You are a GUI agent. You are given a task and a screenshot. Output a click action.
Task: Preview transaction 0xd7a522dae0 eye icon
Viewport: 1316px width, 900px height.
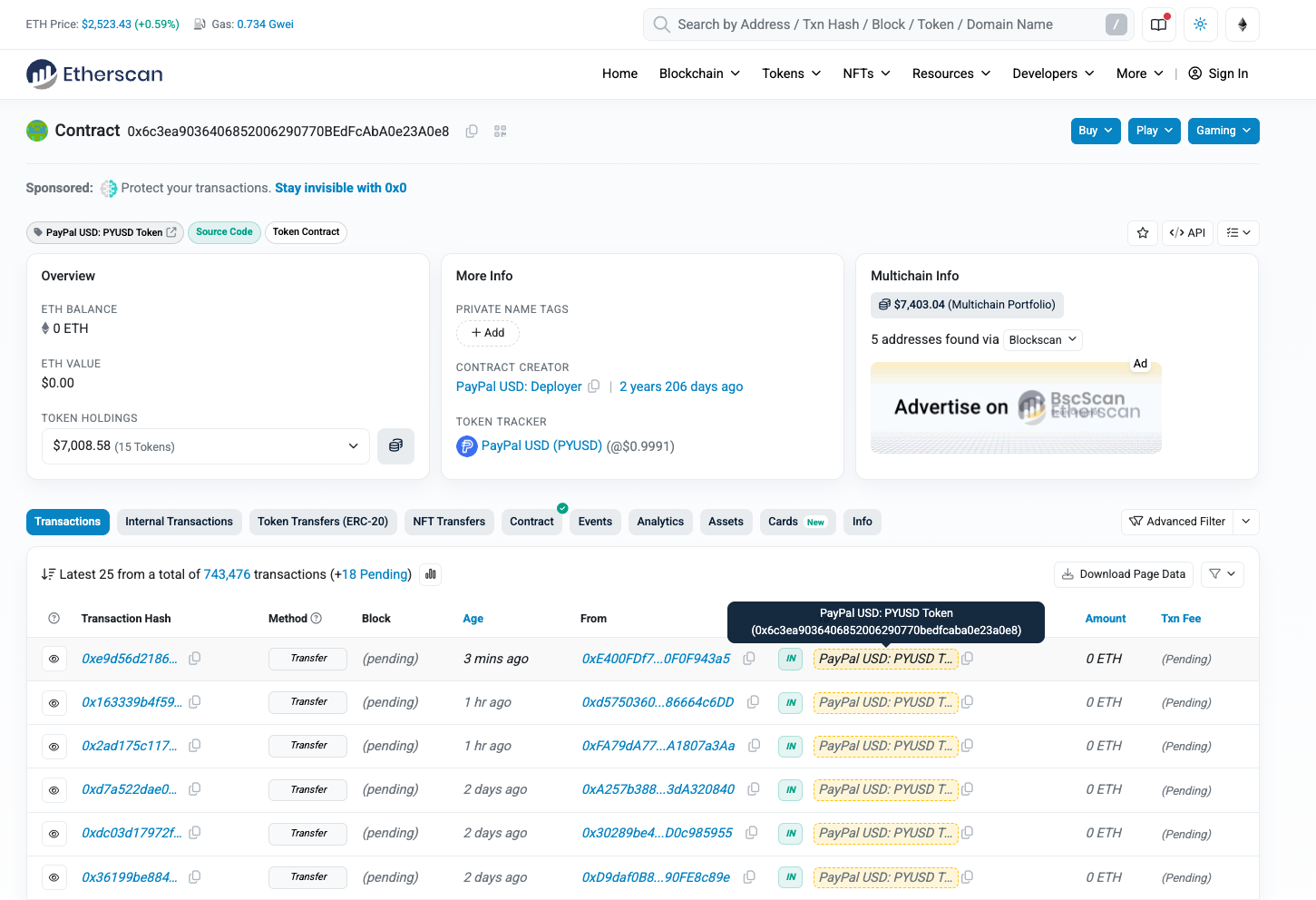click(x=54, y=790)
